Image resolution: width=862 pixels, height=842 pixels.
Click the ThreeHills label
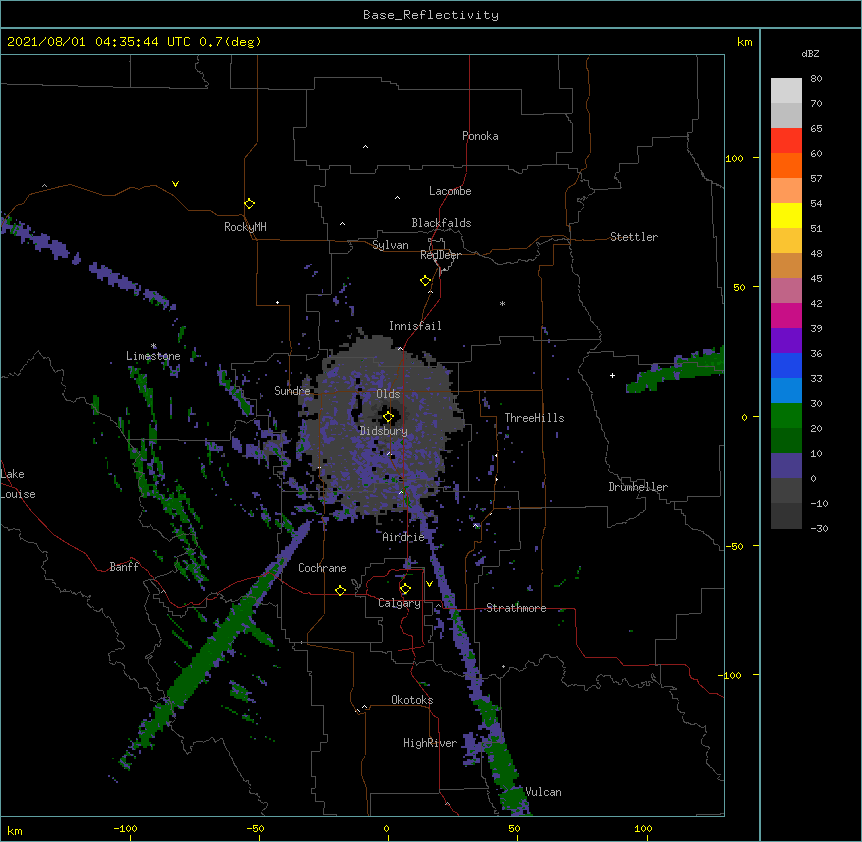tap(534, 418)
